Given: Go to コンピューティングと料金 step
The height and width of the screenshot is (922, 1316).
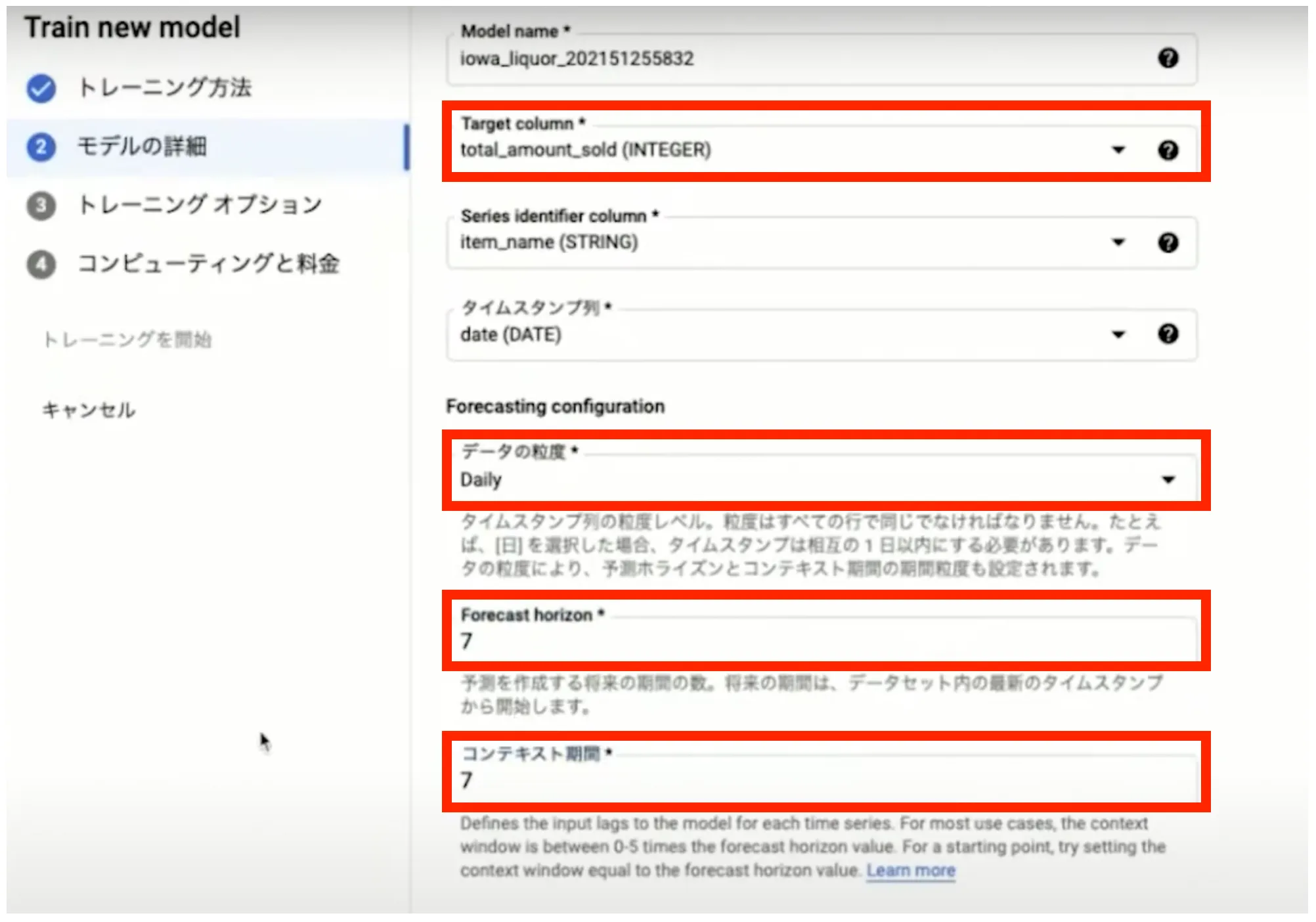Looking at the screenshot, I should [208, 264].
